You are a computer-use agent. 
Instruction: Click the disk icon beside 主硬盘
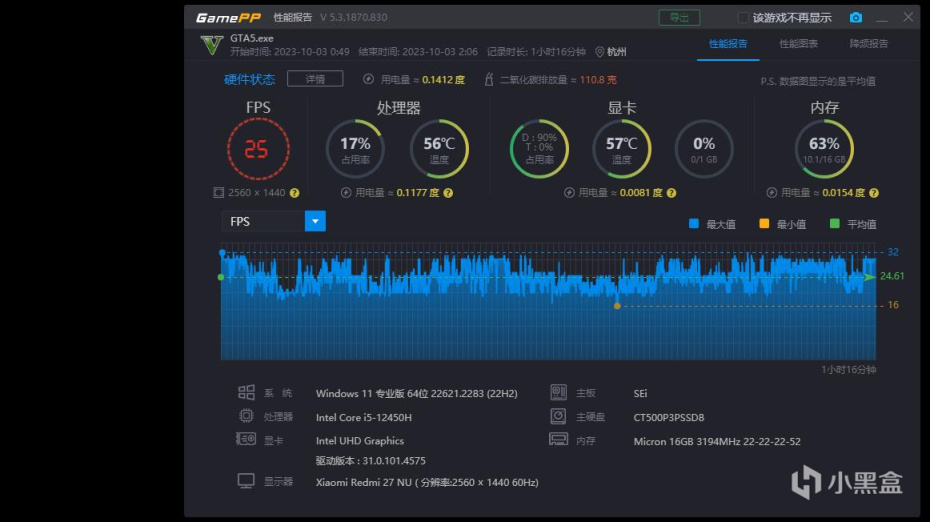pos(558,416)
